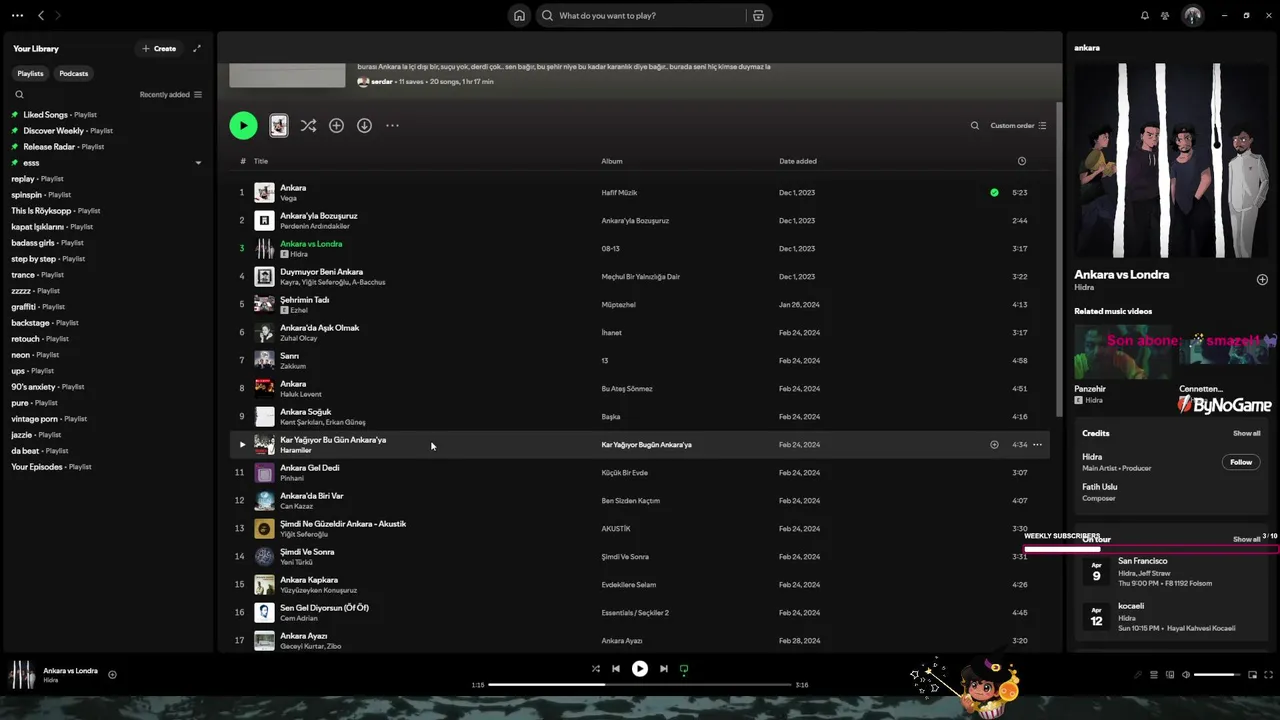Screen dimensions: 1280x720
Task: Toggle play/pause in player bar
Action: coord(640,669)
